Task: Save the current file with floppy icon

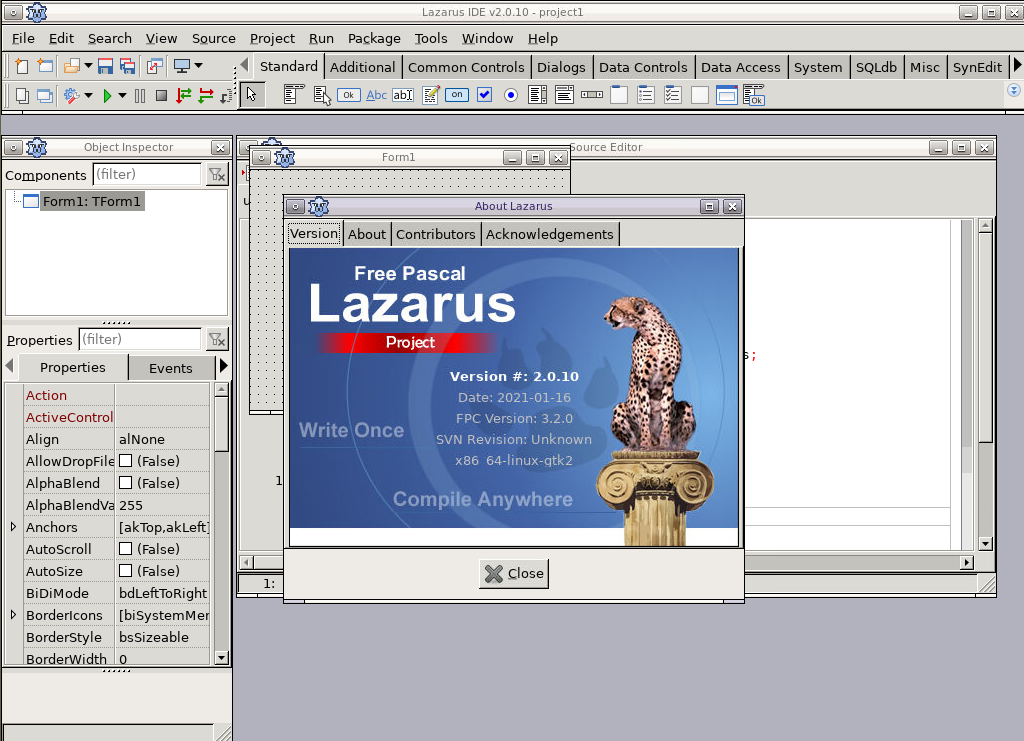Action: 105,66
